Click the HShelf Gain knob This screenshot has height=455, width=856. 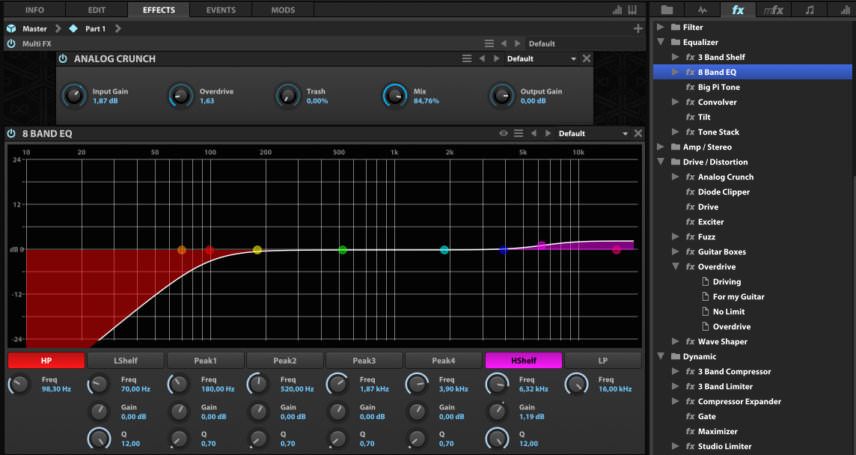[x=497, y=412]
